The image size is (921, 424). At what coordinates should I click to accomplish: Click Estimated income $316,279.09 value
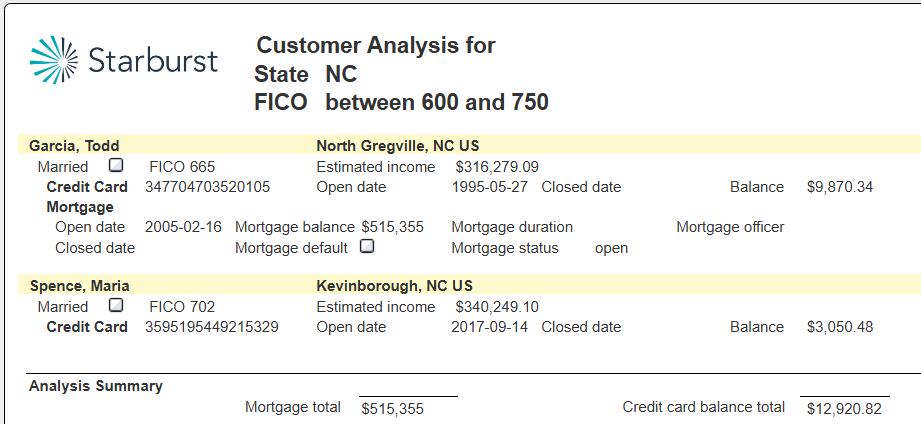497,167
